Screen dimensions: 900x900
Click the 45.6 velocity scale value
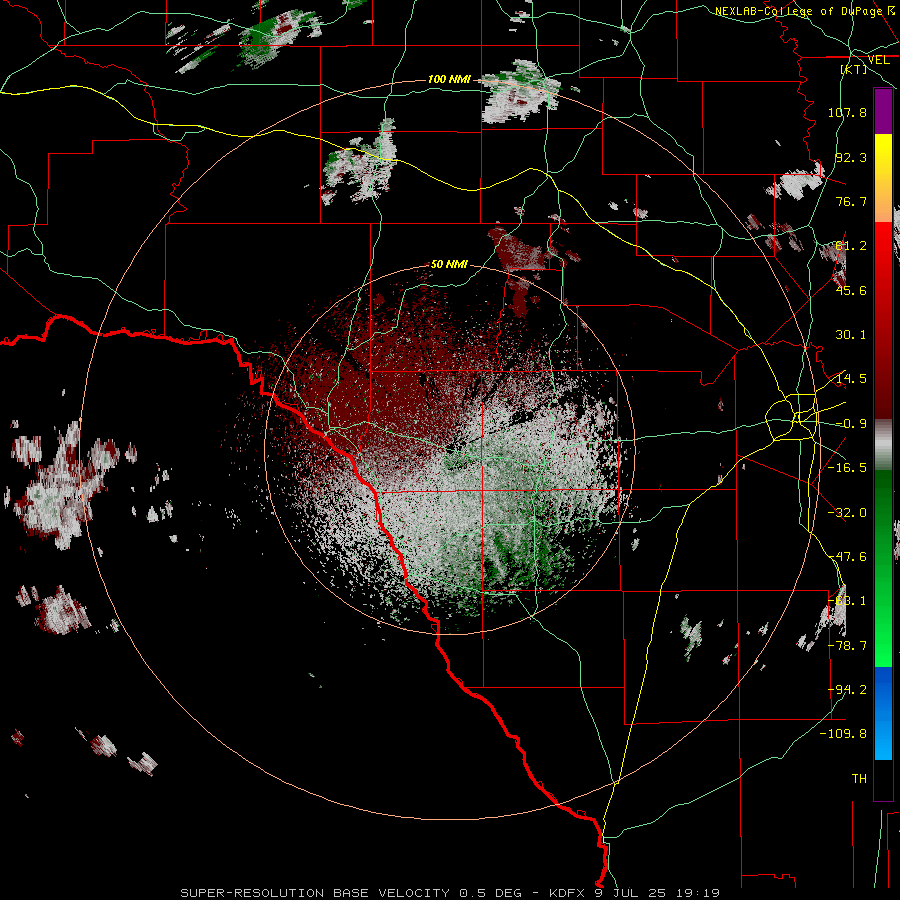(x=851, y=290)
